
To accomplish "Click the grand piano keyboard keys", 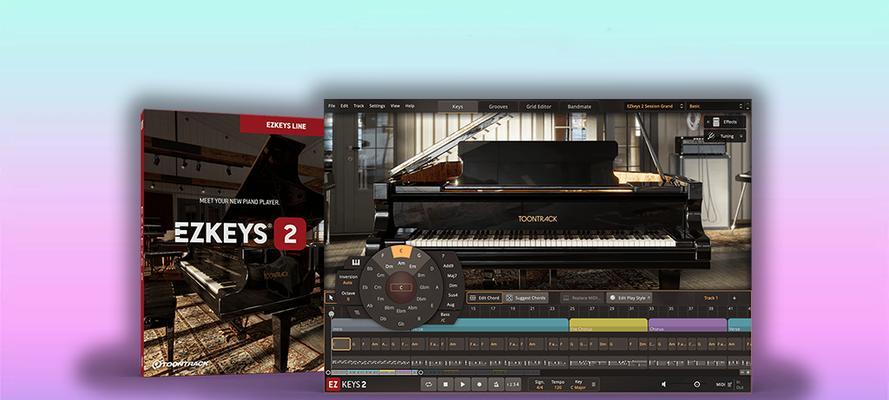I will click(540, 238).
